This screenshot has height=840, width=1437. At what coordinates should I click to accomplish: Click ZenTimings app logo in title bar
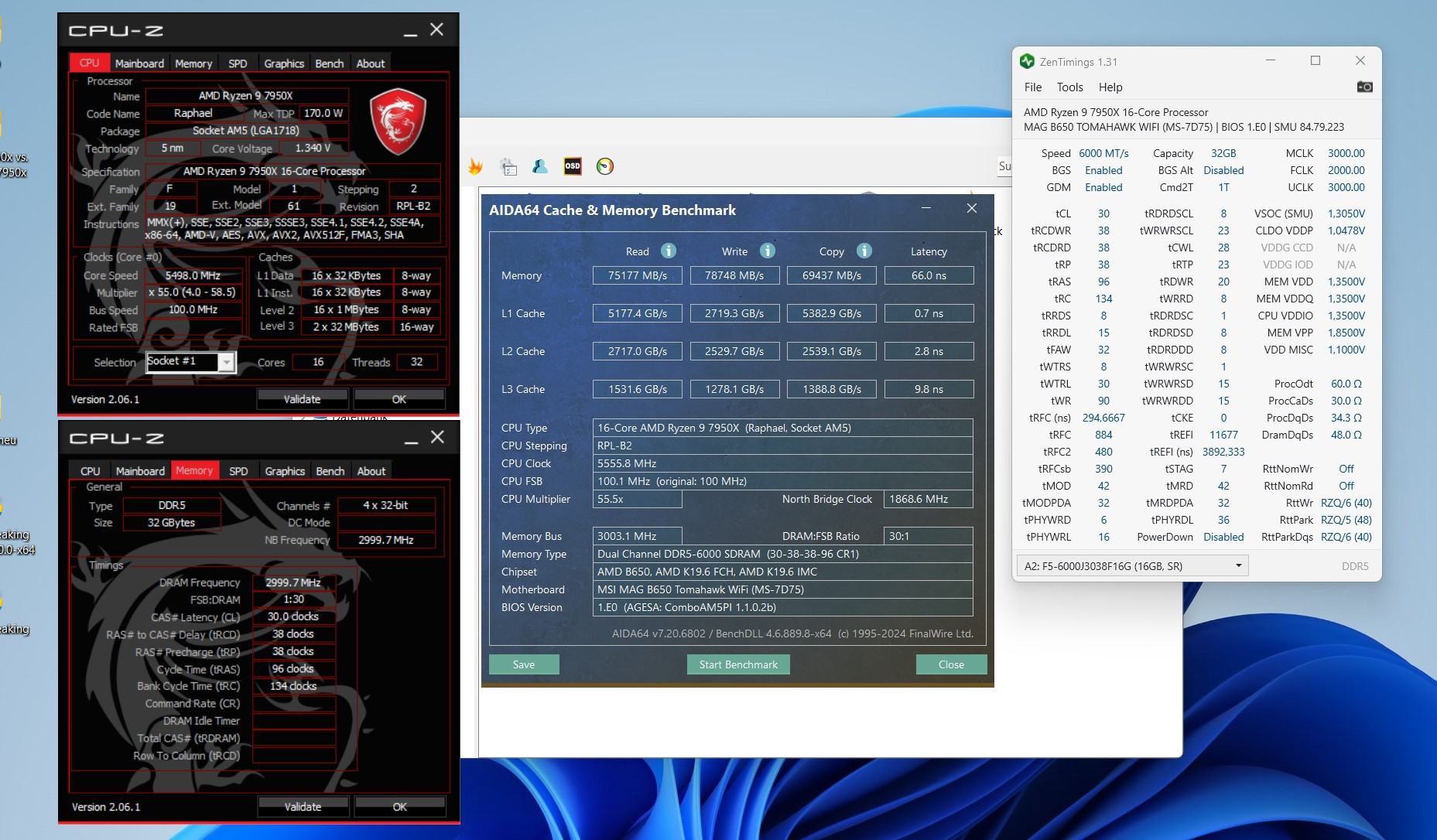pos(1027,61)
